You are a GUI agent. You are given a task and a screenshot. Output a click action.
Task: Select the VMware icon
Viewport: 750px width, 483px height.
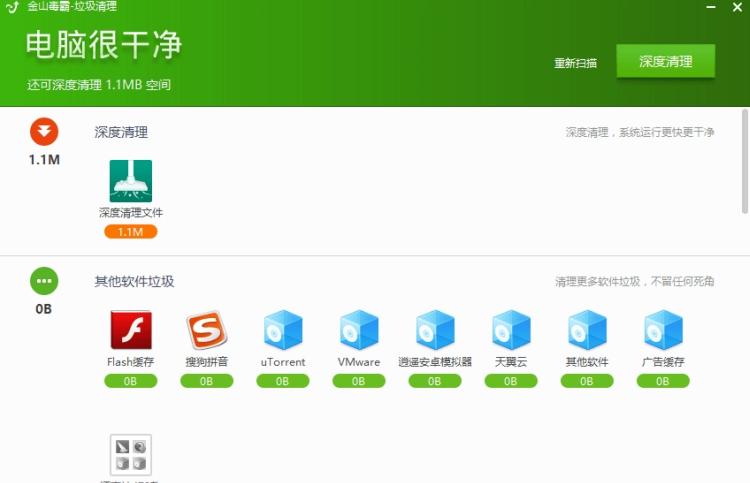(359, 330)
